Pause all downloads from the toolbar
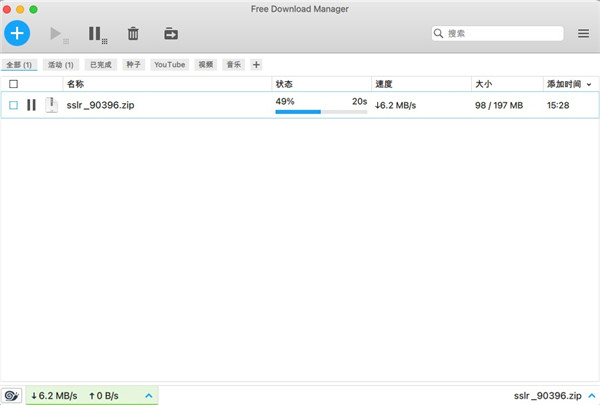Screen dimensions: 600x405 [96, 34]
